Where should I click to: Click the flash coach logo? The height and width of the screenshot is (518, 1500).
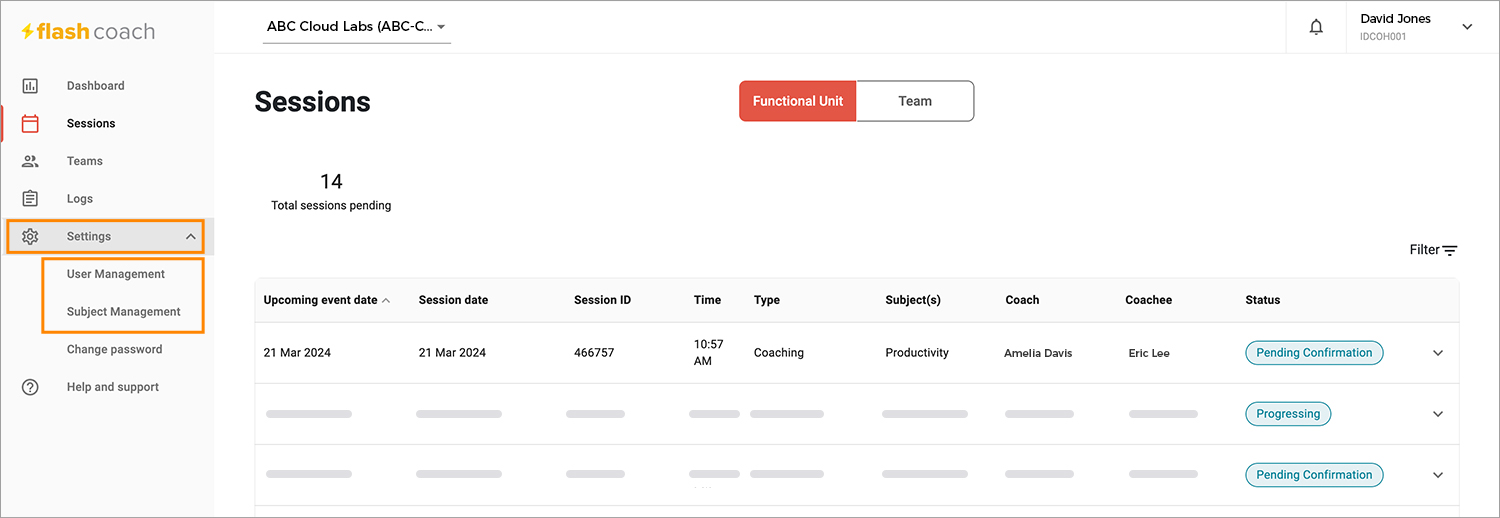88,32
